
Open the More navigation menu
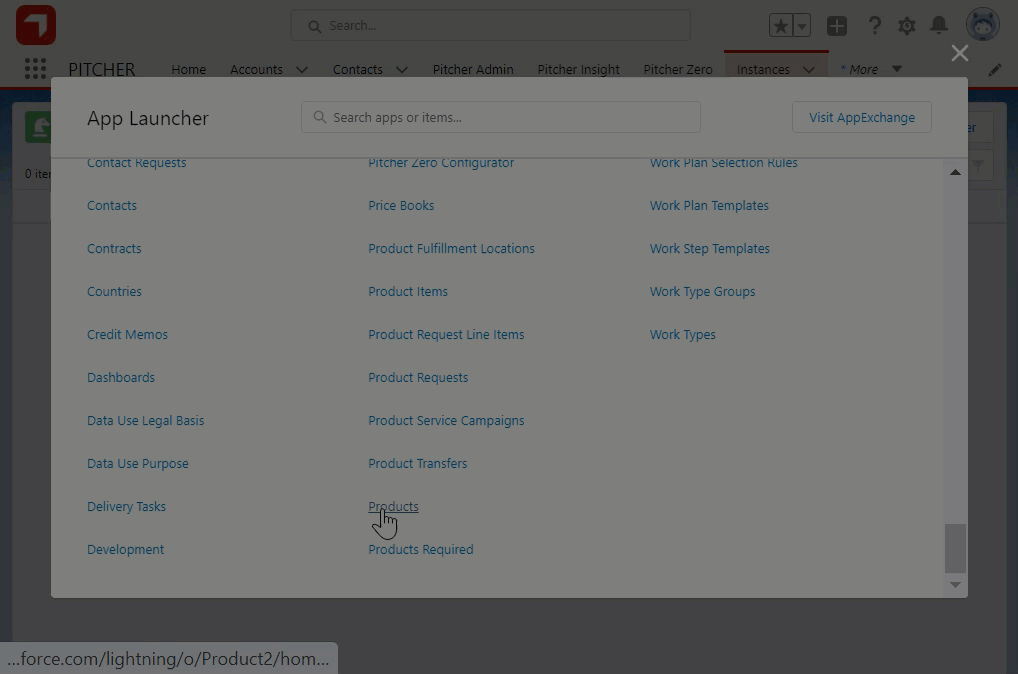pos(871,69)
